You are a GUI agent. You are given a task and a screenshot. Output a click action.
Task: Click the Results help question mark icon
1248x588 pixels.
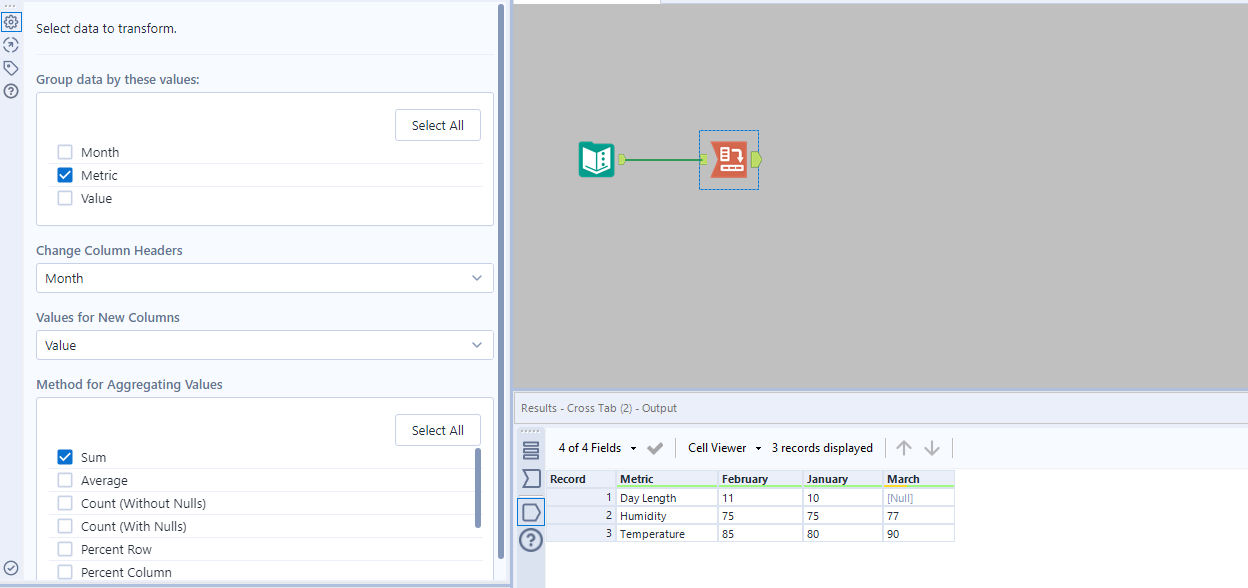531,540
